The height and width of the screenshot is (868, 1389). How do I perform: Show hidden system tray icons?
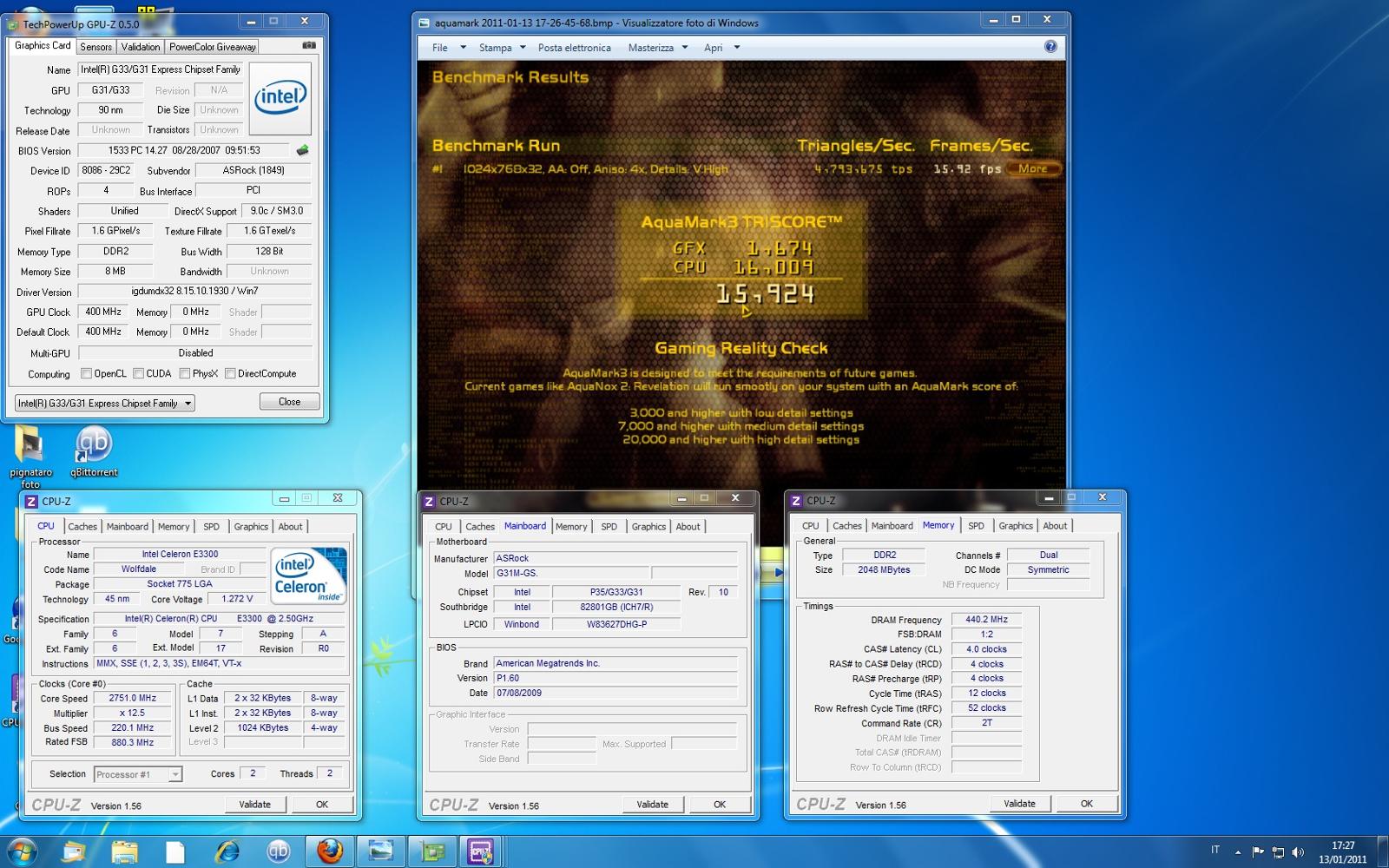tap(1238, 852)
